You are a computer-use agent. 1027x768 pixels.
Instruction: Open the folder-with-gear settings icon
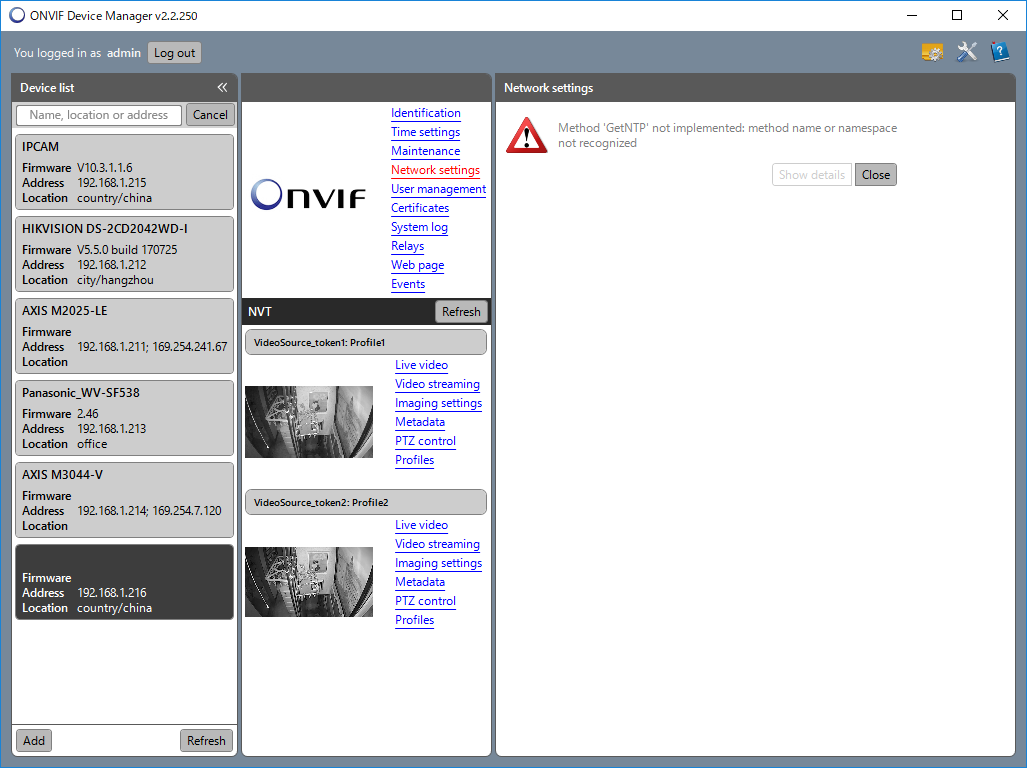click(932, 52)
